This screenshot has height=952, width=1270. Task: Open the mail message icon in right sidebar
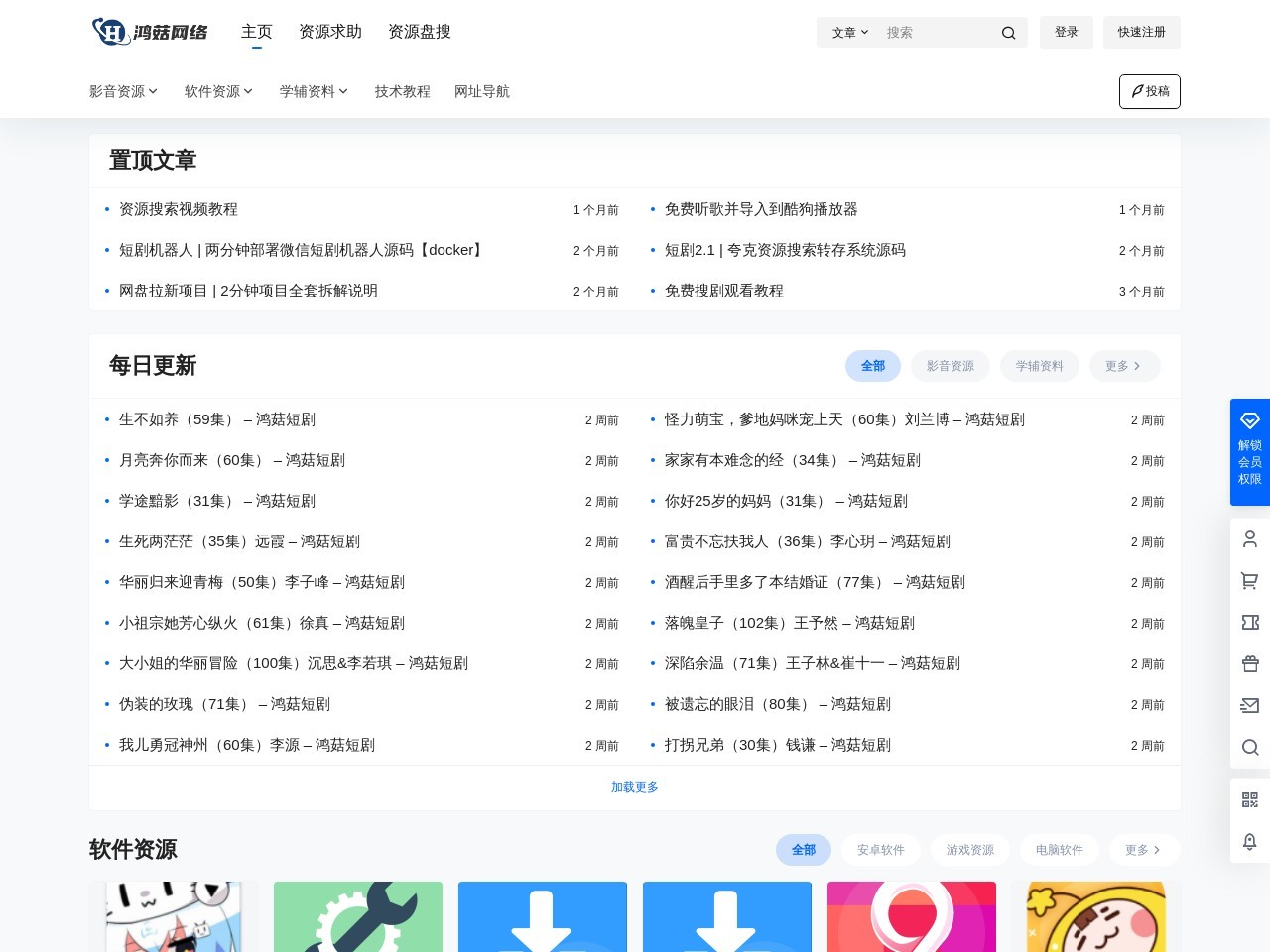point(1250,705)
